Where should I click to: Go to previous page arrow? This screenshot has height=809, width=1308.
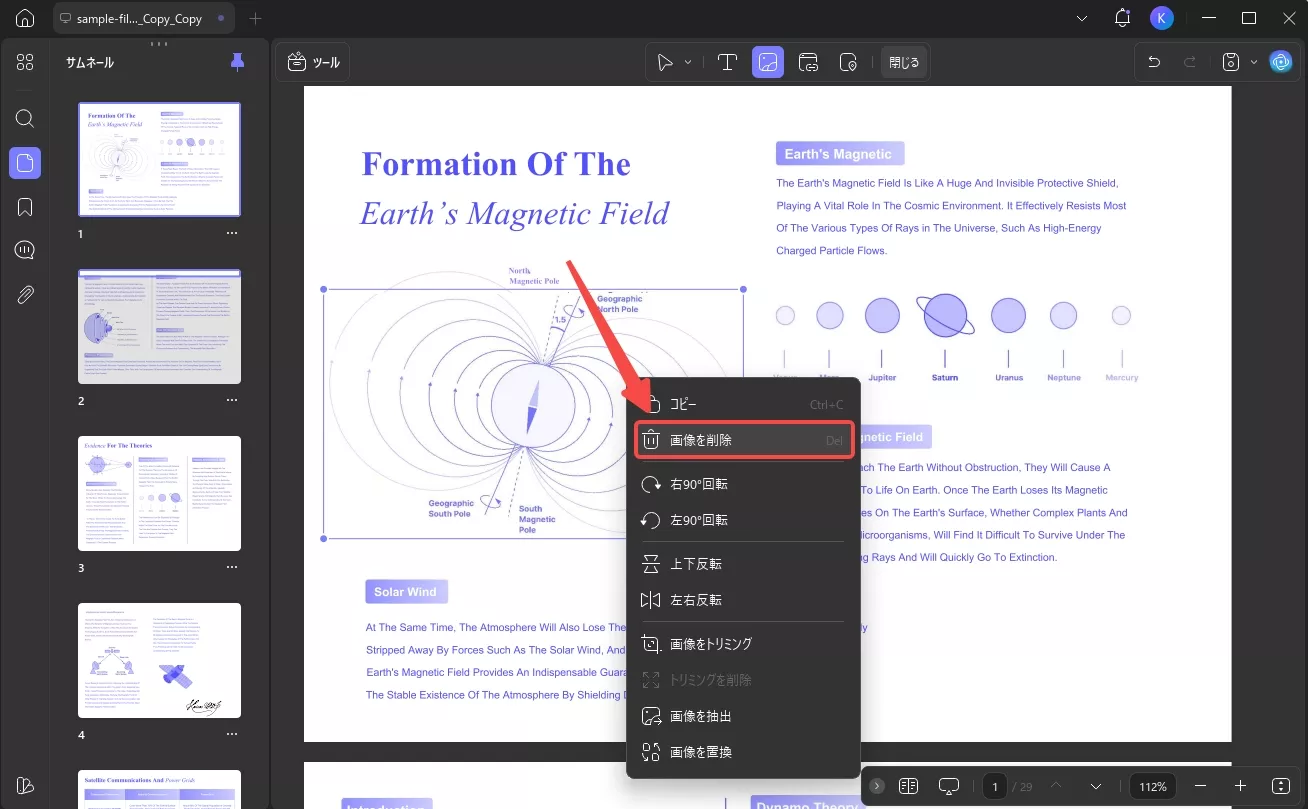pos(1056,786)
